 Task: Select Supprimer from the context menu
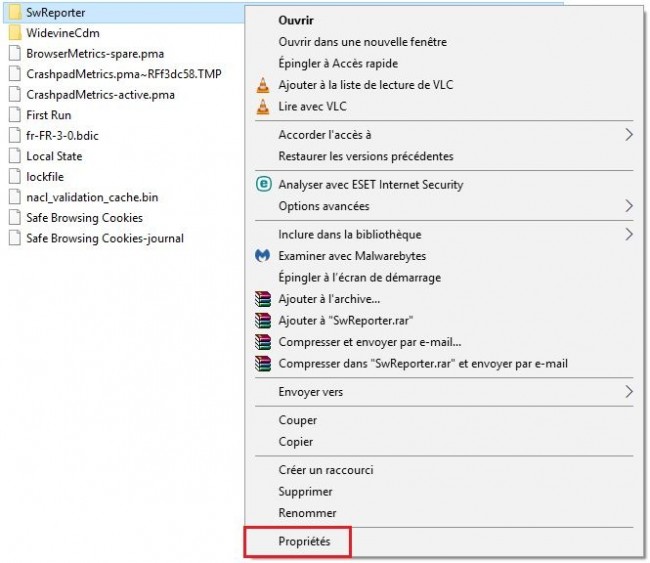tap(306, 492)
